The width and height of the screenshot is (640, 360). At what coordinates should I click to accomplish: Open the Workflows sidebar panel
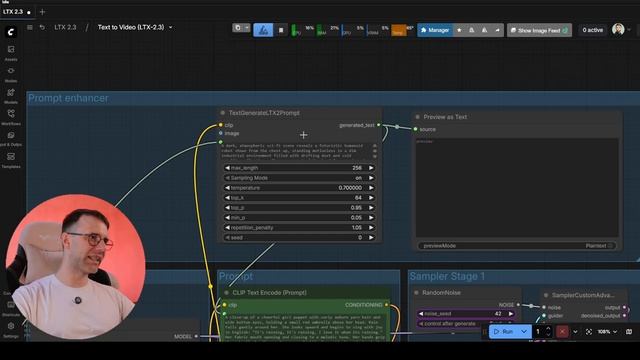(x=11, y=117)
